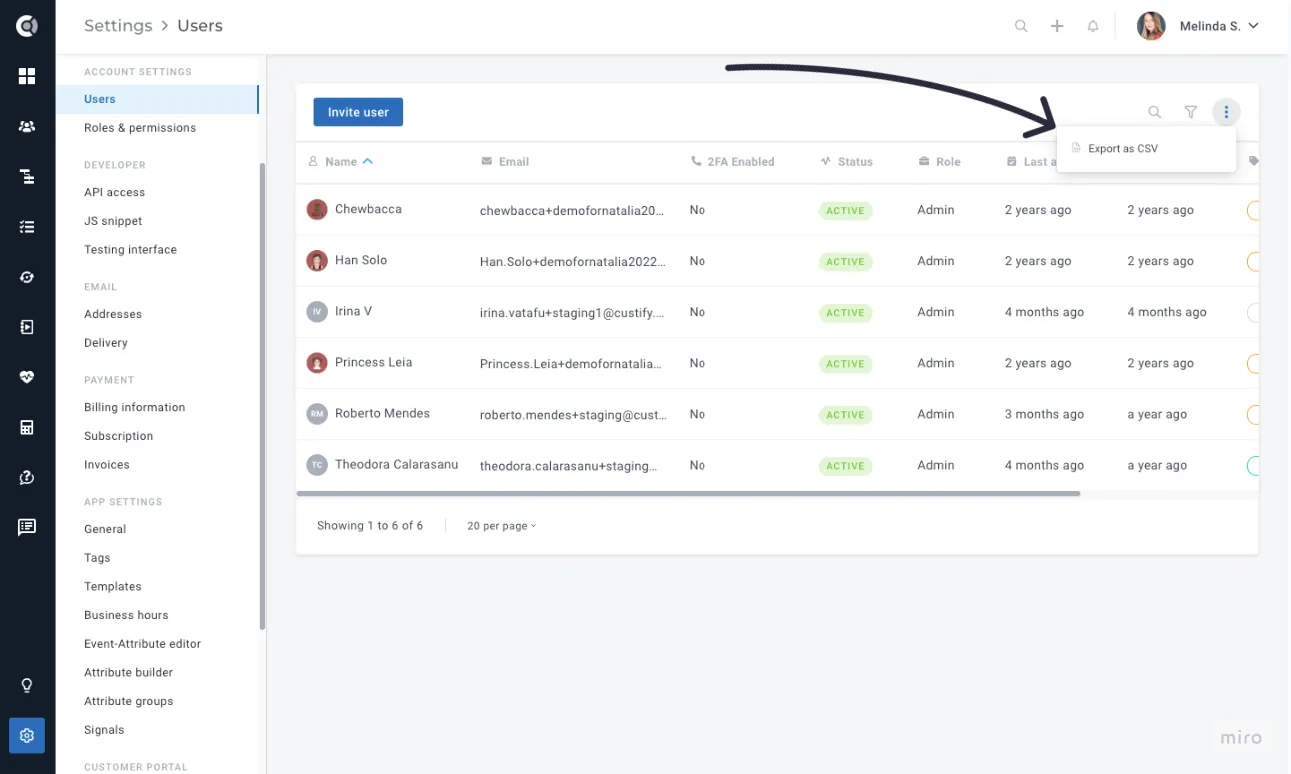
Task: Open Billing information in sidebar
Action: pos(134,407)
